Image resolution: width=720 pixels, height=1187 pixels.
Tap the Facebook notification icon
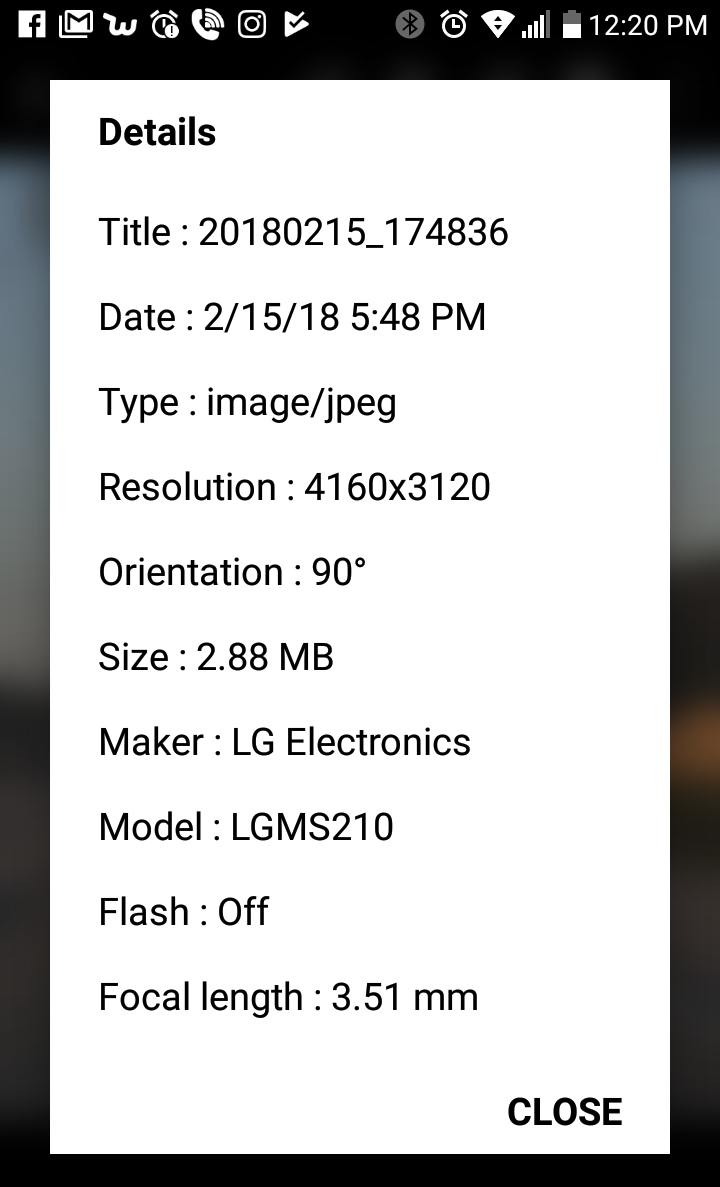point(32,24)
